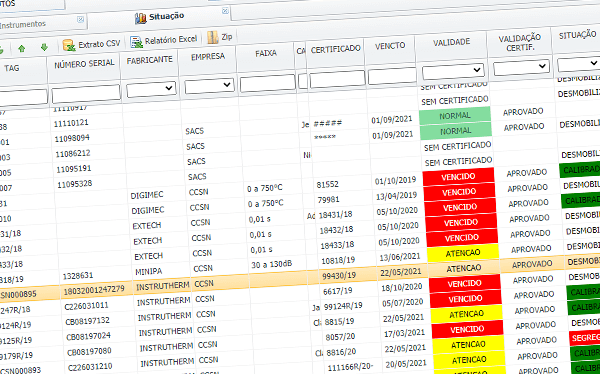Image resolution: width=600 pixels, height=374 pixels.
Task: Sort by FABRICANTE column header
Action: click(150, 60)
